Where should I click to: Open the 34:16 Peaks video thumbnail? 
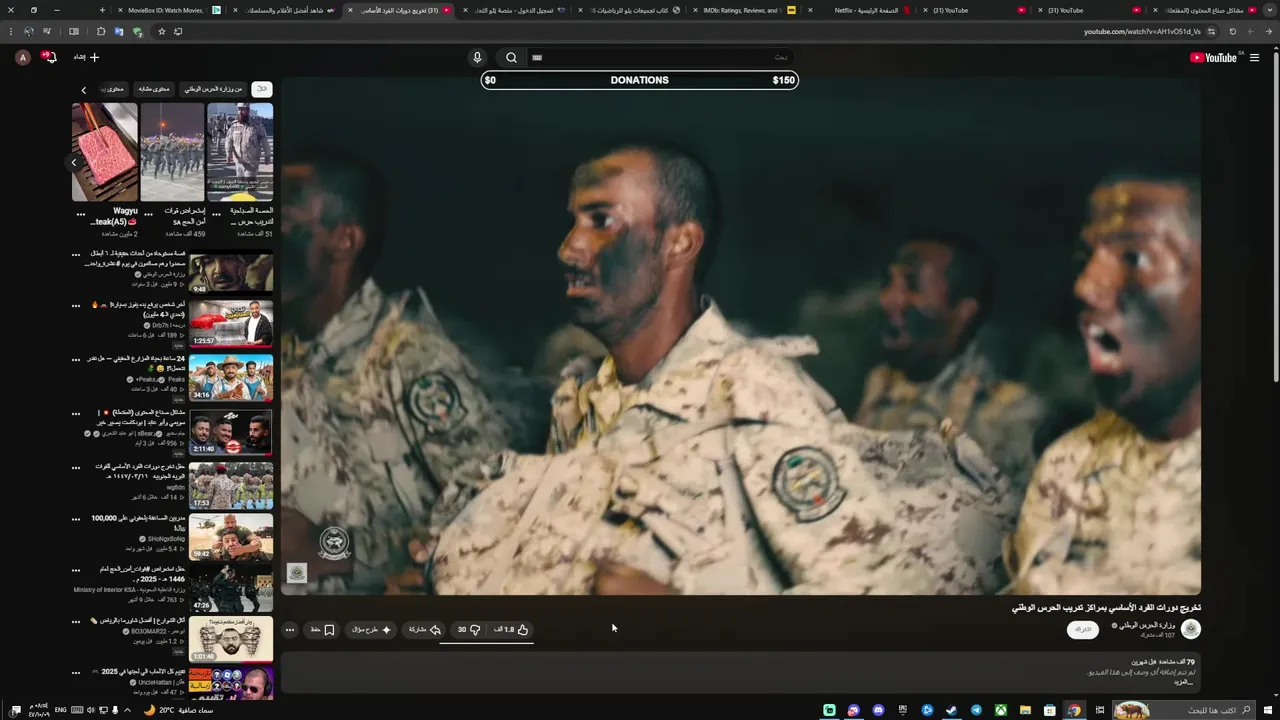click(231, 378)
